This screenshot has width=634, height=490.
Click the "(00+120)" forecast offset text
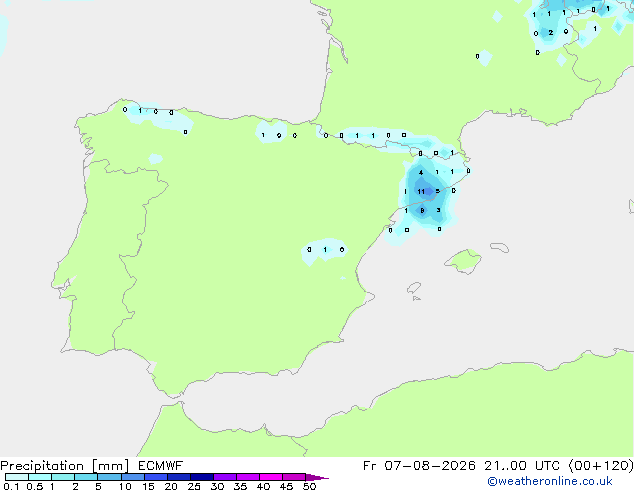point(601,466)
